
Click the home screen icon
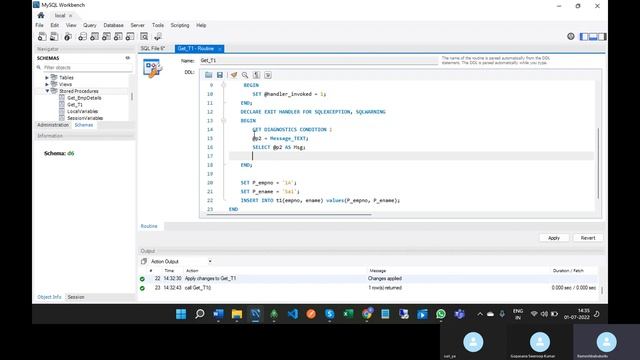coord(41,16)
